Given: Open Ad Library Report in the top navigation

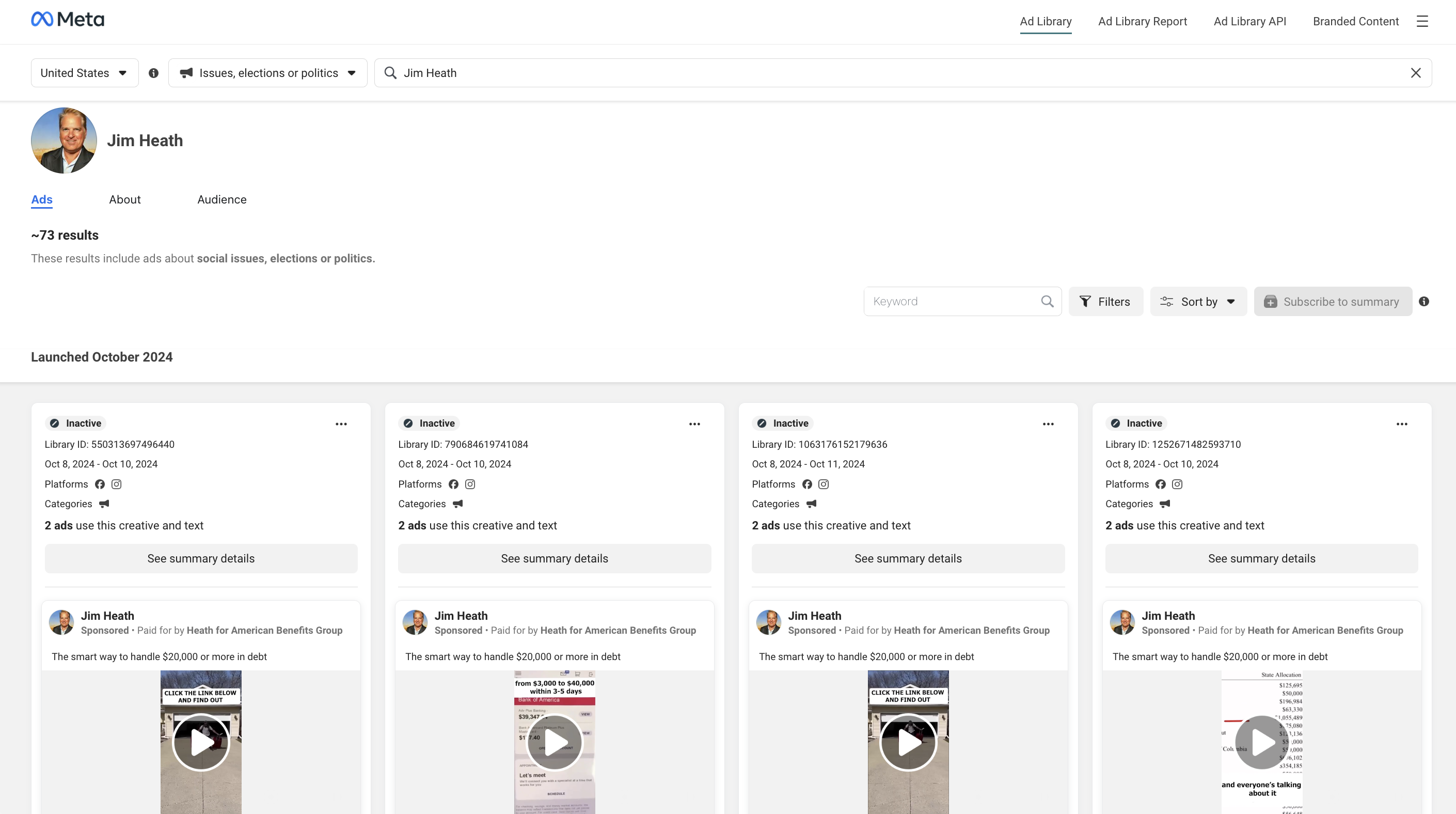Looking at the screenshot, I should click(x=1142, y=22).
